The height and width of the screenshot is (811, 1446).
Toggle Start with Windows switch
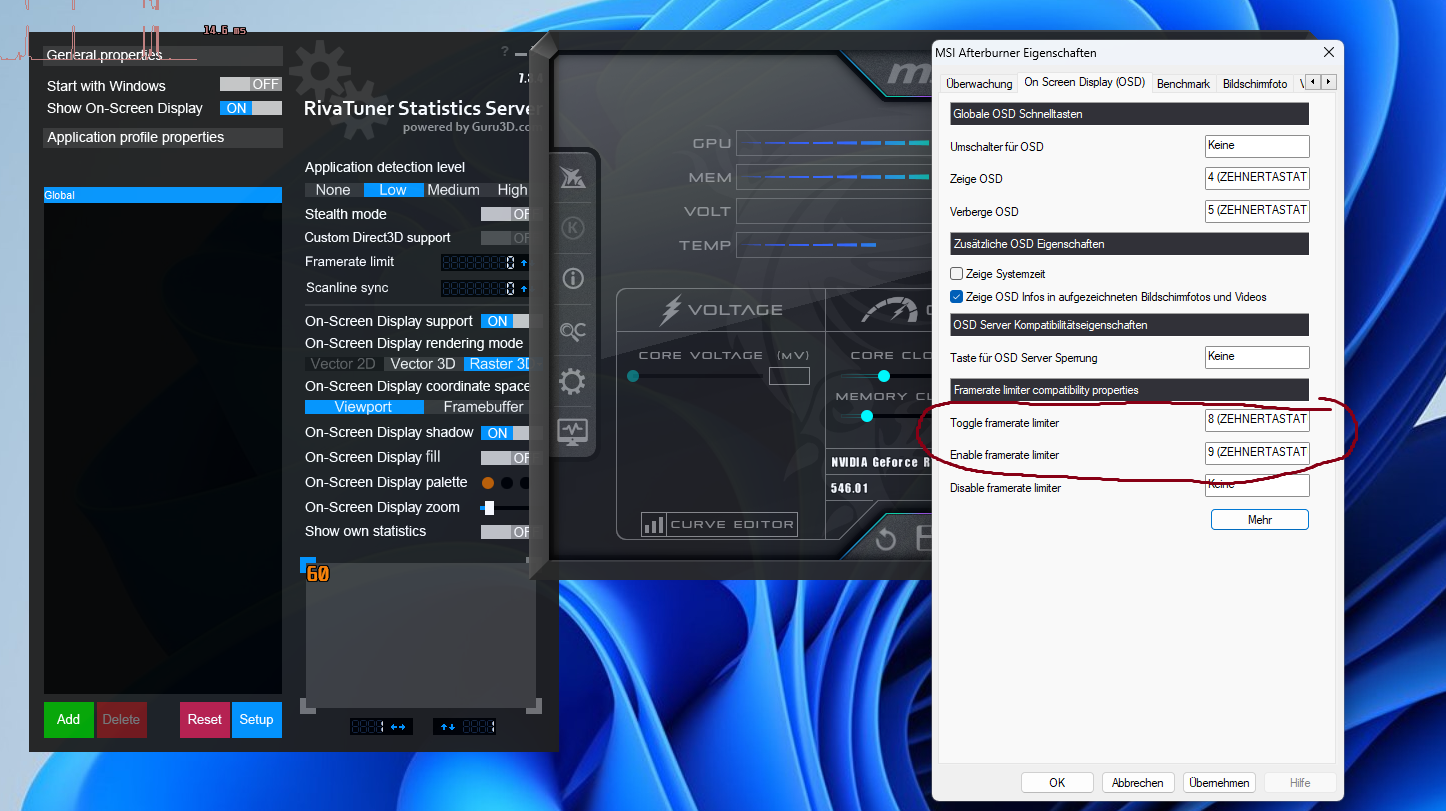tap(251, 85)
